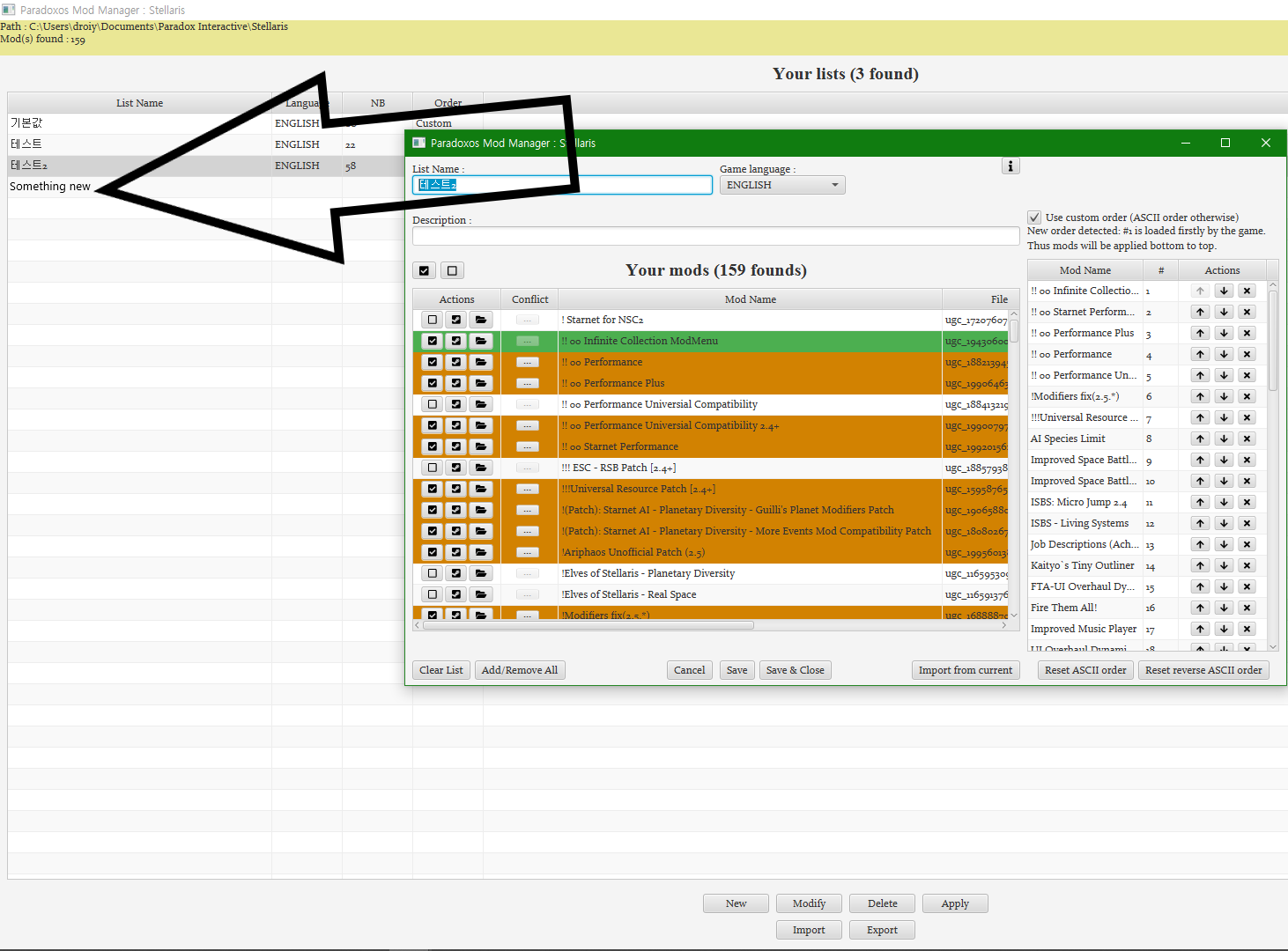This screenshot has height=951, width=1288.
Task: Click the Mod Name column header
Action: coord(750,299)
